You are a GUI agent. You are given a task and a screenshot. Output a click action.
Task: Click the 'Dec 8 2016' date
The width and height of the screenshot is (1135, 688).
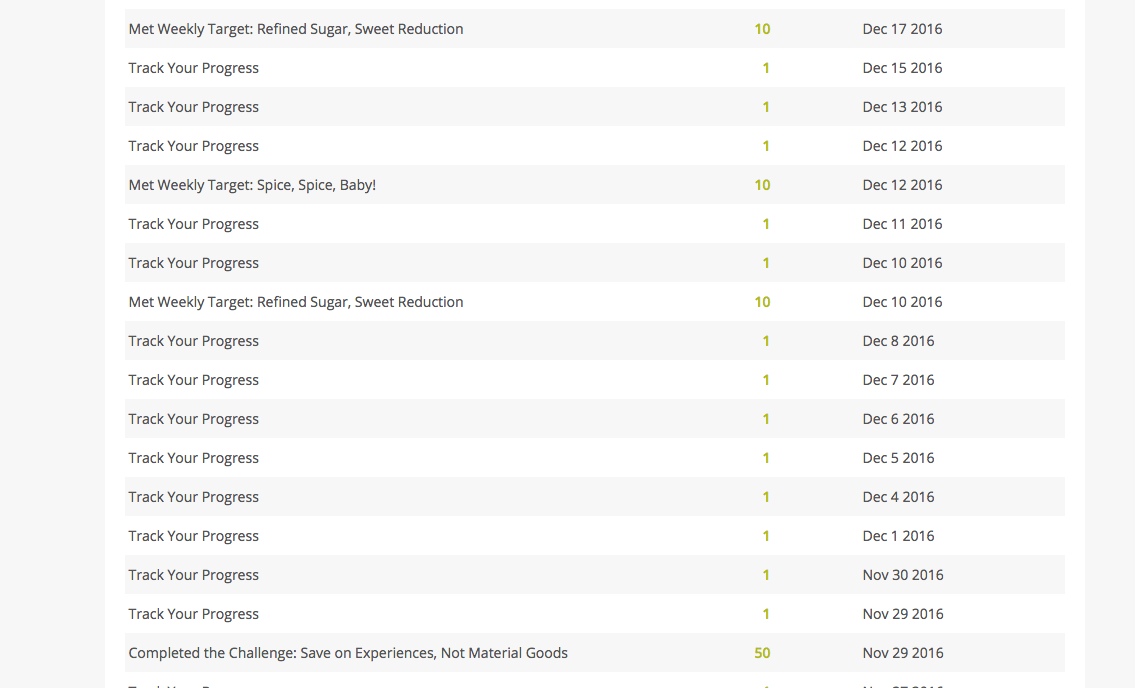click(898, 341)
